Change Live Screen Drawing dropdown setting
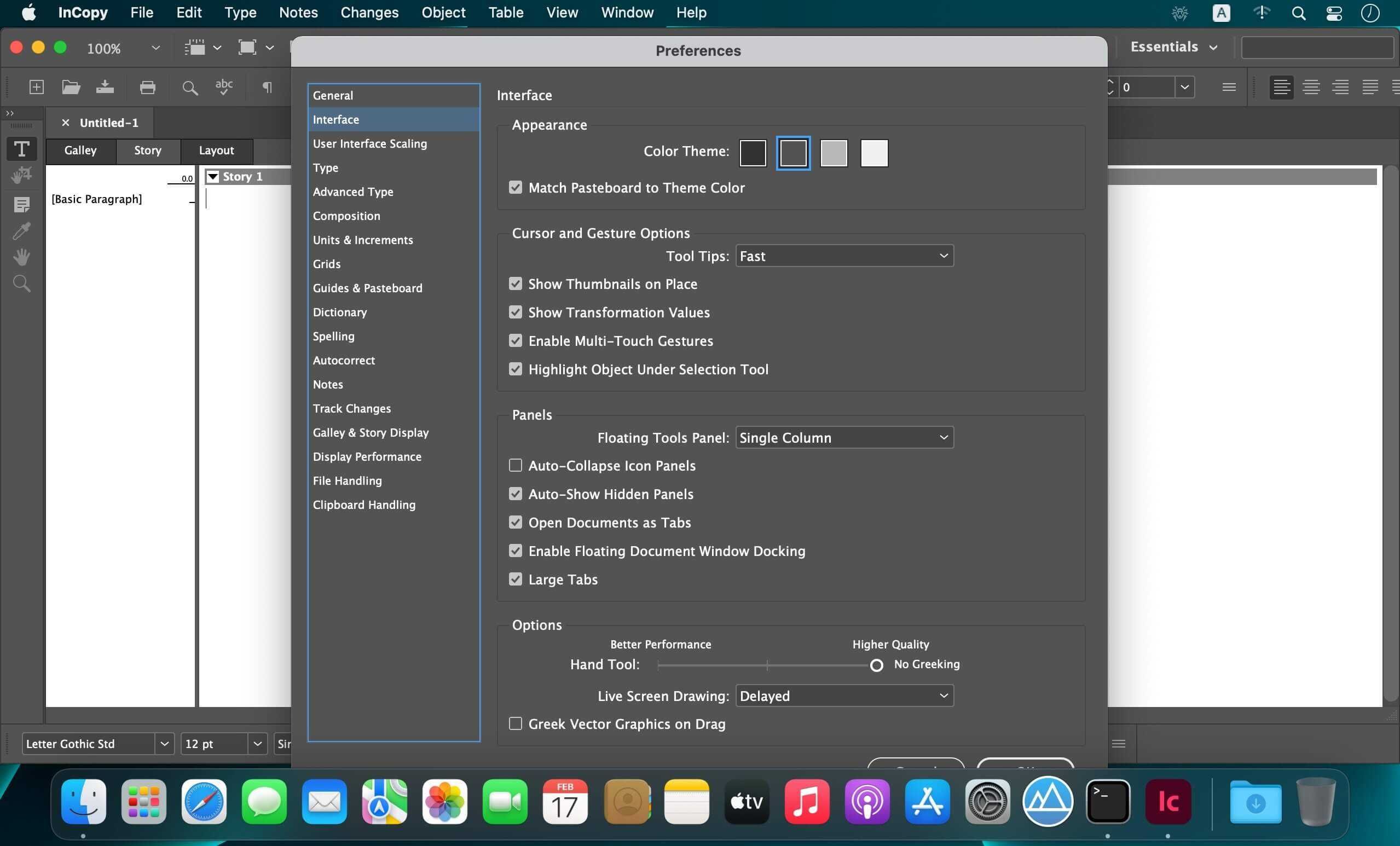1400x846 pixels. (x=842, y=696)
